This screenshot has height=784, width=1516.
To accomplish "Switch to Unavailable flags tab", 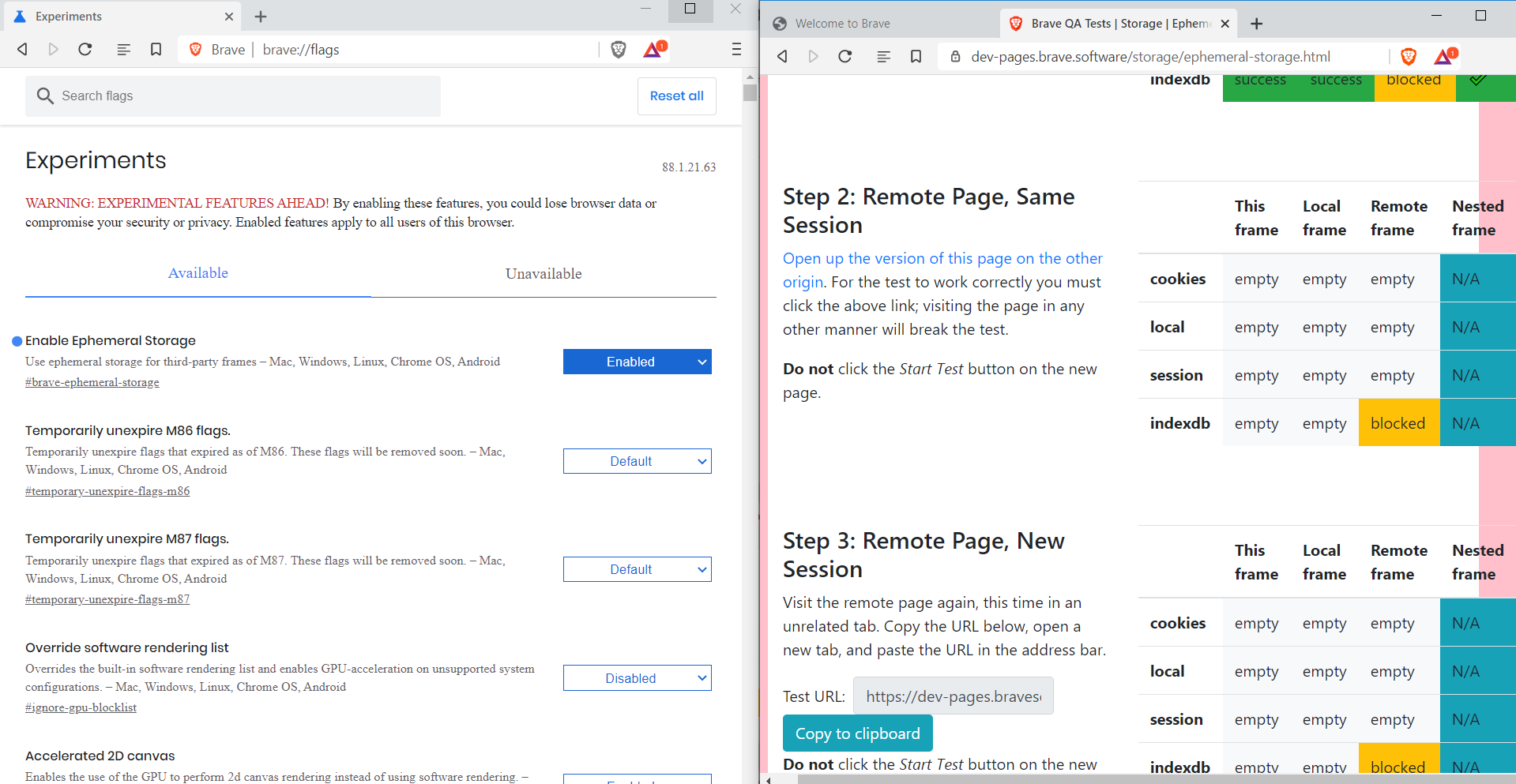I will coord(544,274).
